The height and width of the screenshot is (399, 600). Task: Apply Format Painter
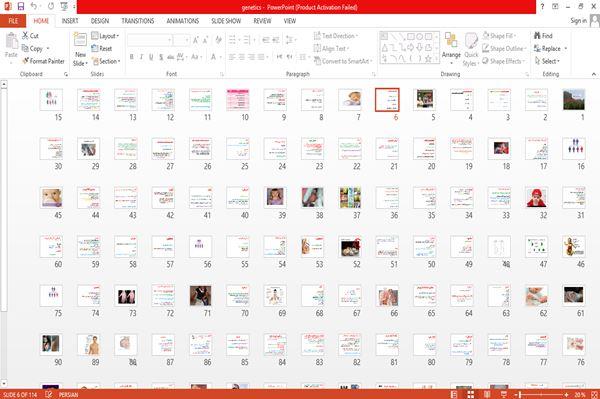click(43, 61)
